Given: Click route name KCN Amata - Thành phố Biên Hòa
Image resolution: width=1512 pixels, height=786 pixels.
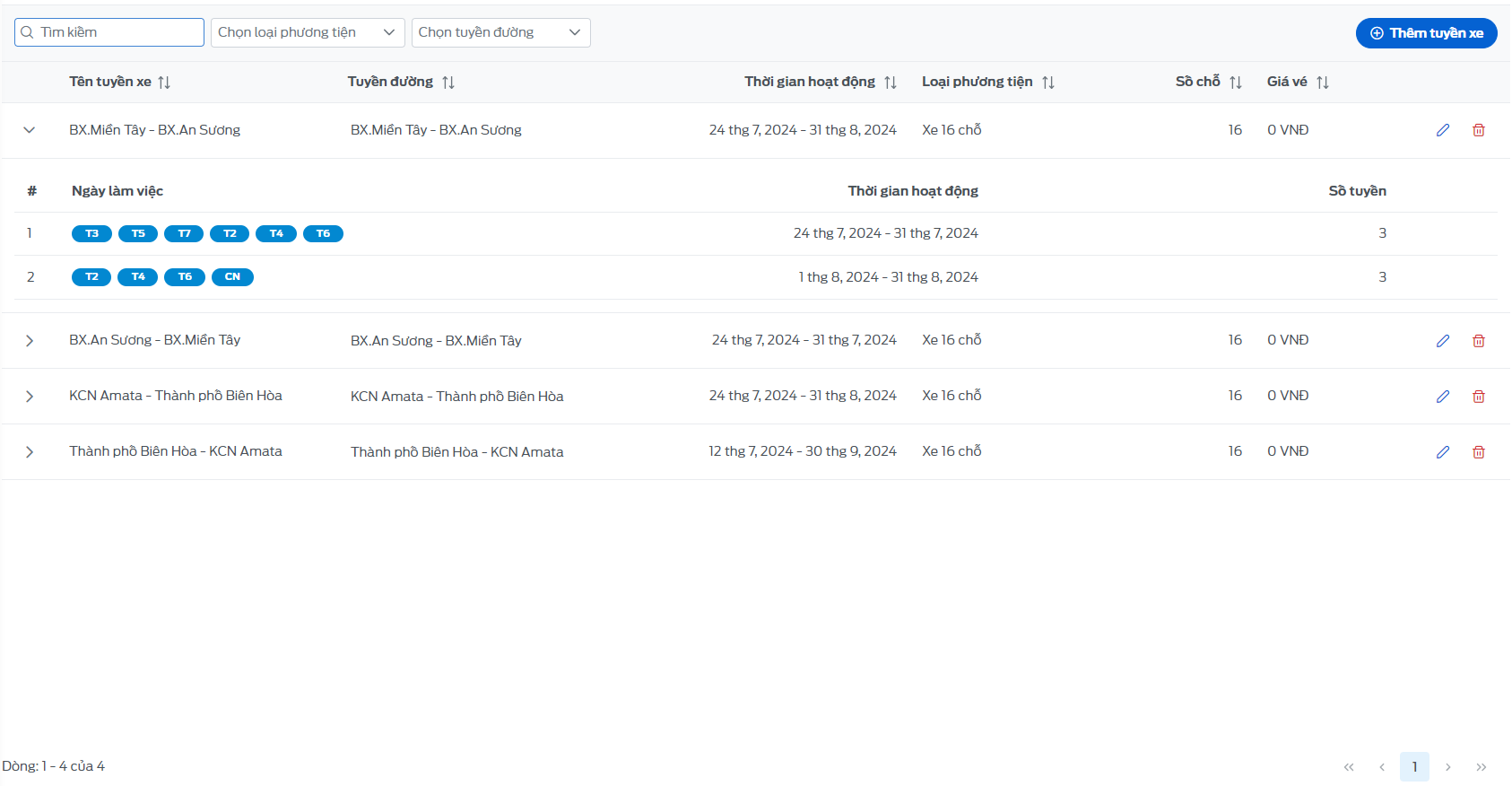Looking at the screenshot, I should tap(176, 396).
